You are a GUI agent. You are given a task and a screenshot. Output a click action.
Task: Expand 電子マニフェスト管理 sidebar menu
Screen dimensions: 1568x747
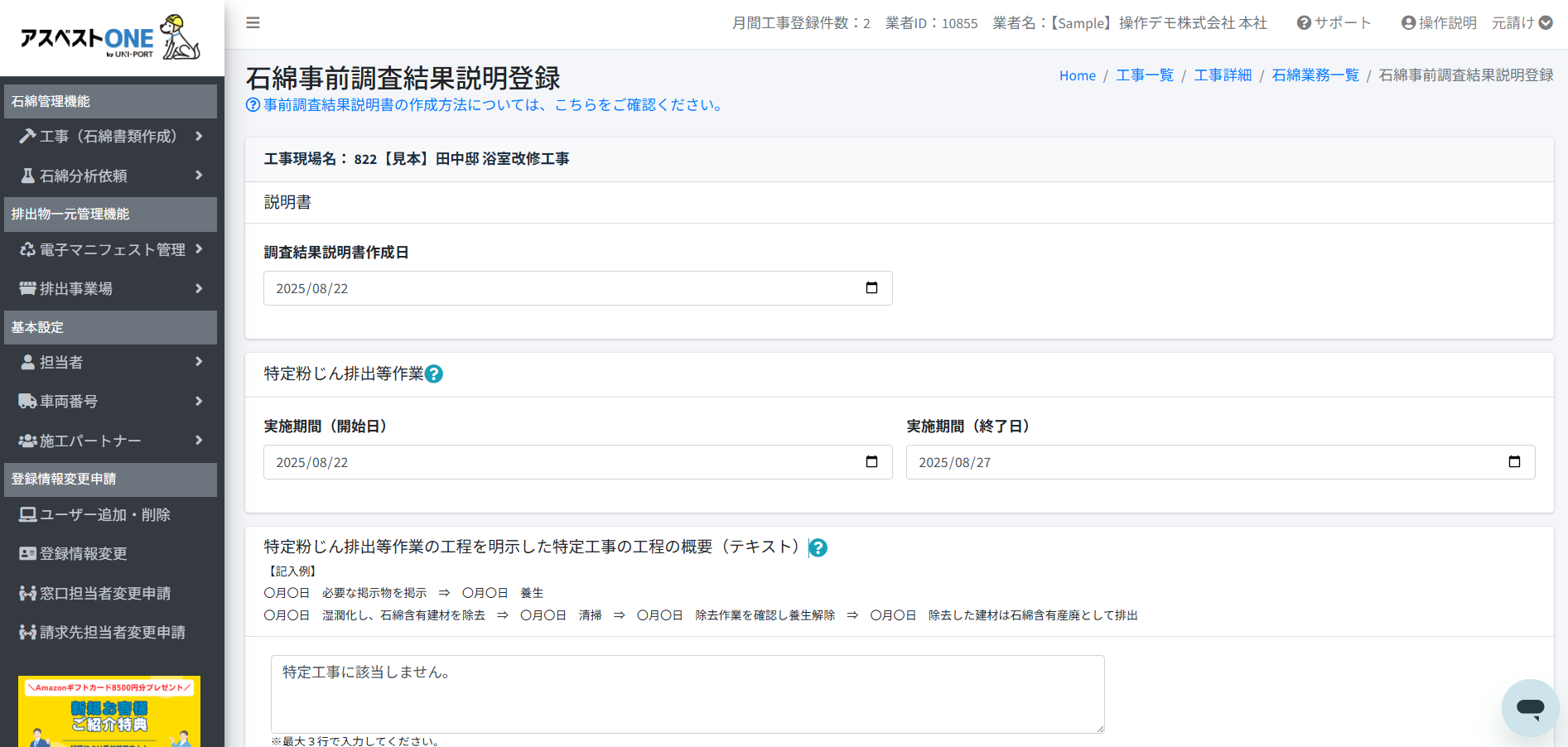coord(110,249)
